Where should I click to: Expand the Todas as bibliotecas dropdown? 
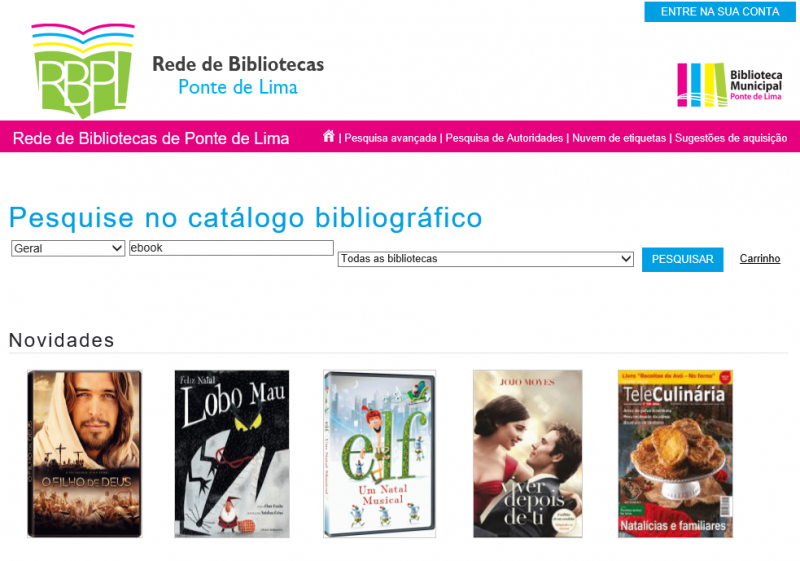click(485, 259)
